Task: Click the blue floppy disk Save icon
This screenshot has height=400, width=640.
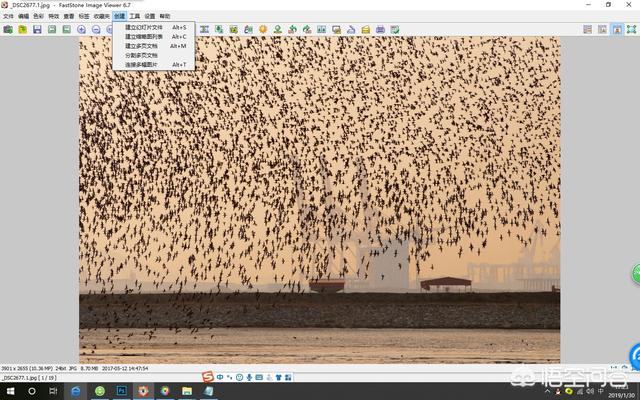Action: pos(37,30)
